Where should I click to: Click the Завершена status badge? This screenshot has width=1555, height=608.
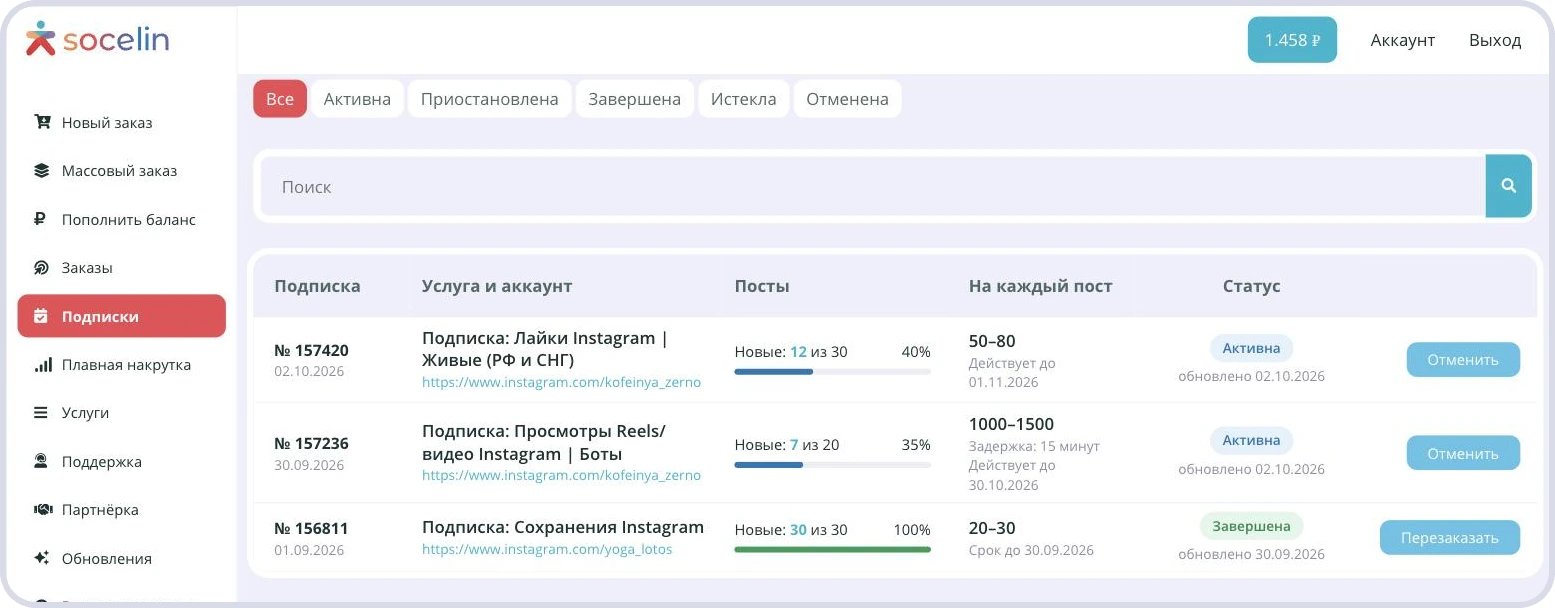point(1251,526)
